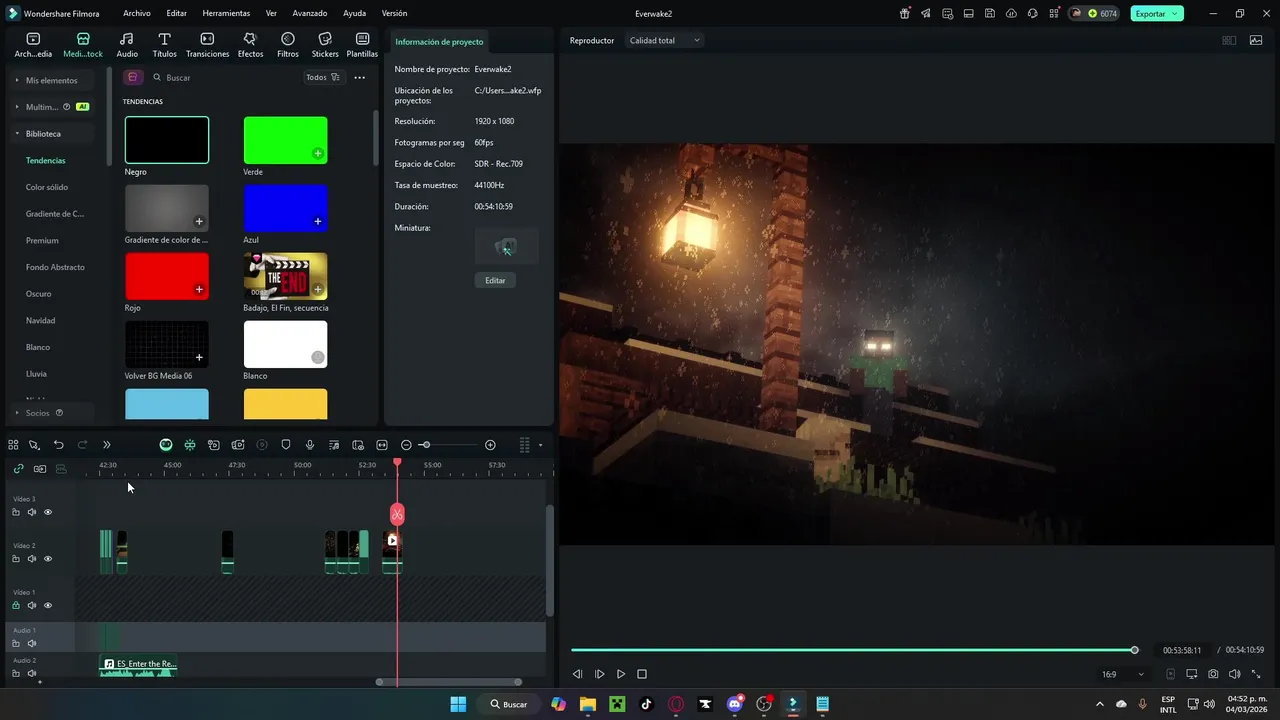Mute the Video 3 track
Screen dimensions: 1280x720
click(32, 512)
